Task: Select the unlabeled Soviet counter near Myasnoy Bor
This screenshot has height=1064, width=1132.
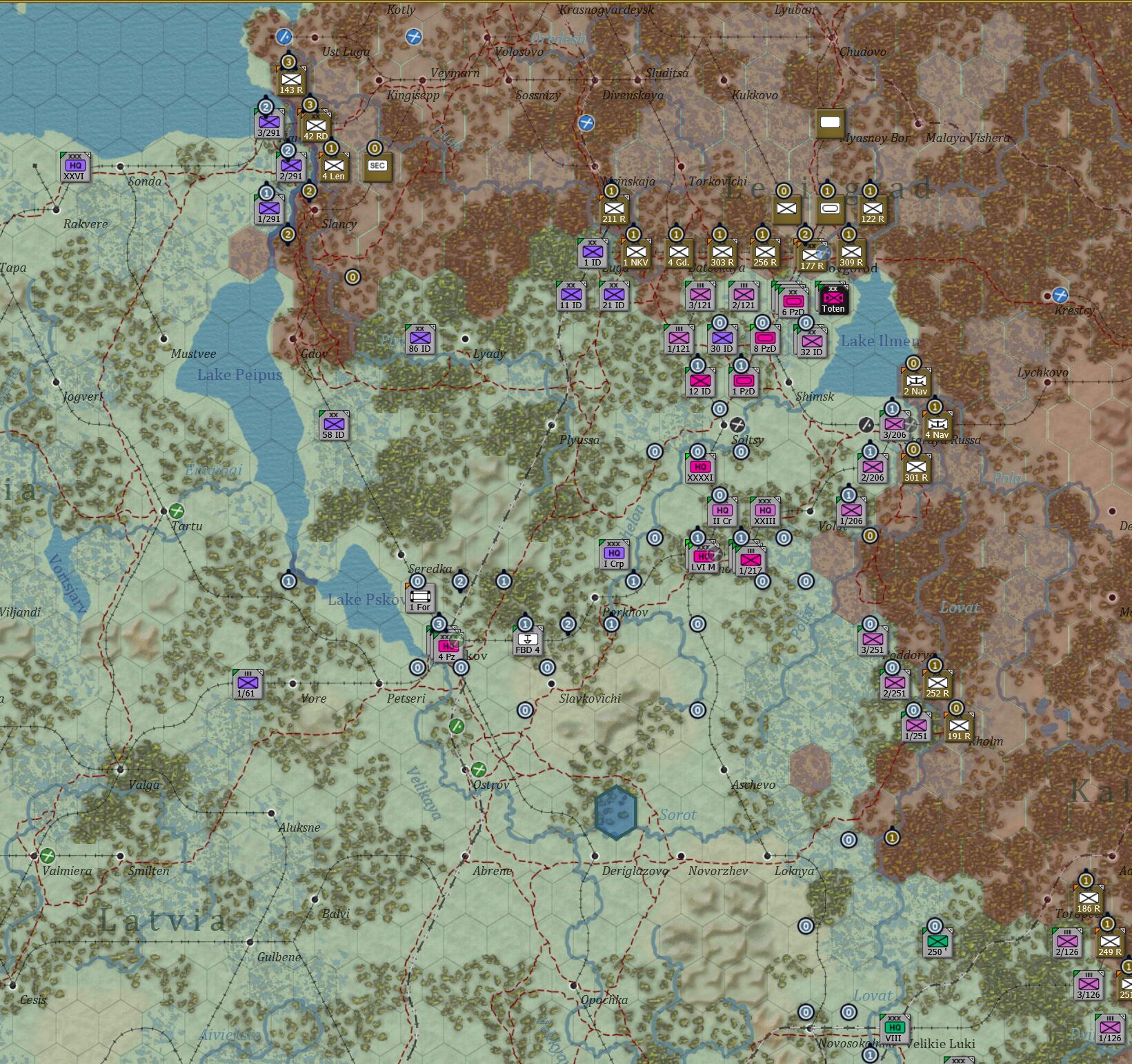Action: (x=830, y=123)
